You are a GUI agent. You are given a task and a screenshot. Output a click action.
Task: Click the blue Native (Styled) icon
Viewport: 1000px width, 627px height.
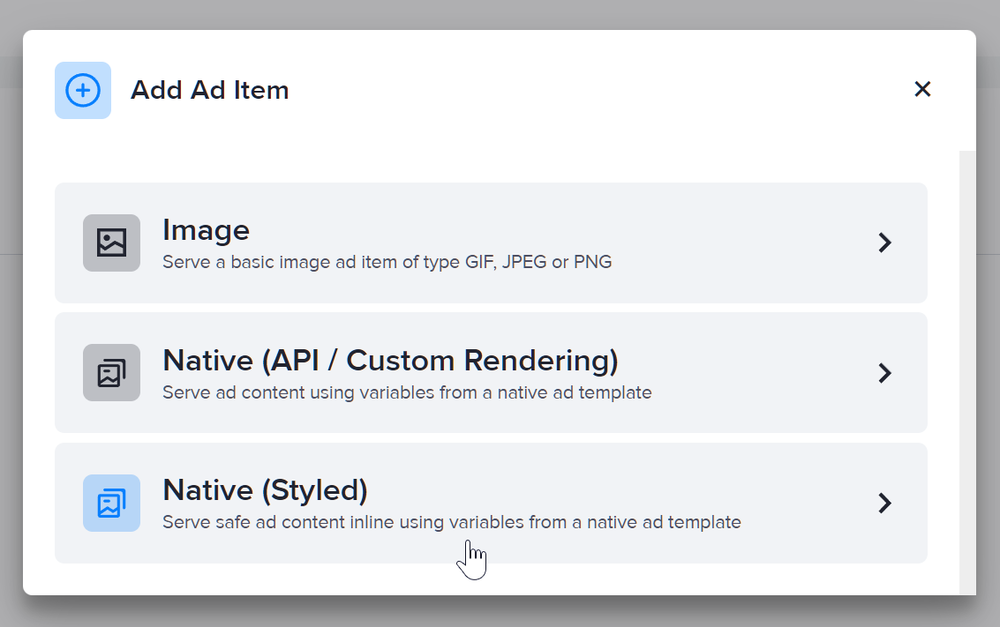tap(111, 503)
